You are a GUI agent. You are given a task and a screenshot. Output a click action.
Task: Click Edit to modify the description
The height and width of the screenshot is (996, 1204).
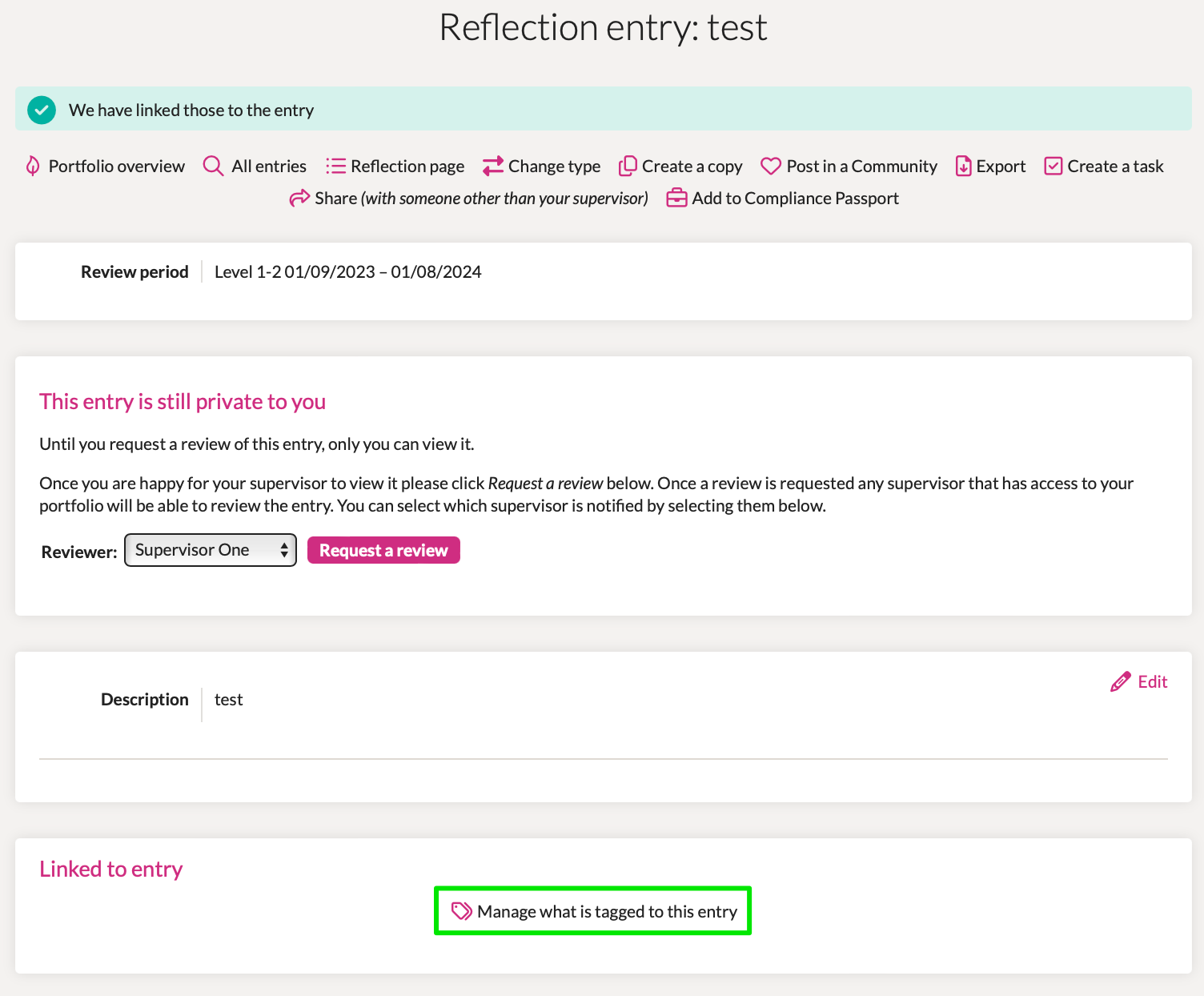1153,681
